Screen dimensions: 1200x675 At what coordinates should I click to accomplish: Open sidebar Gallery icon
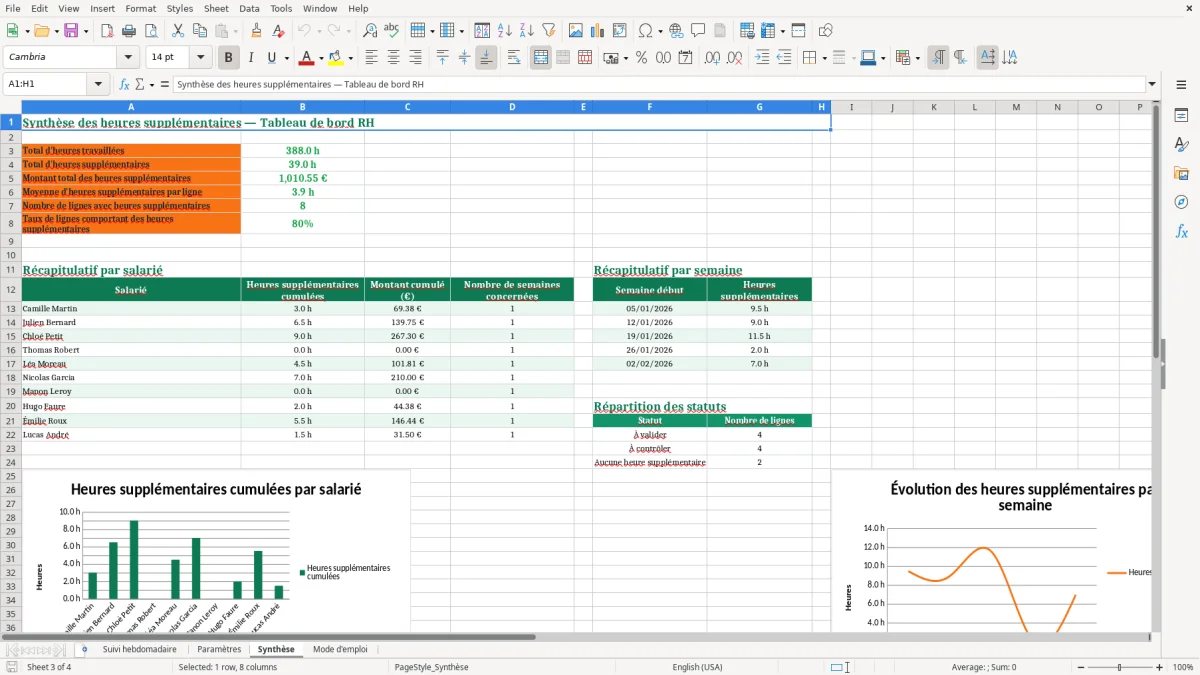(1181, 174)
